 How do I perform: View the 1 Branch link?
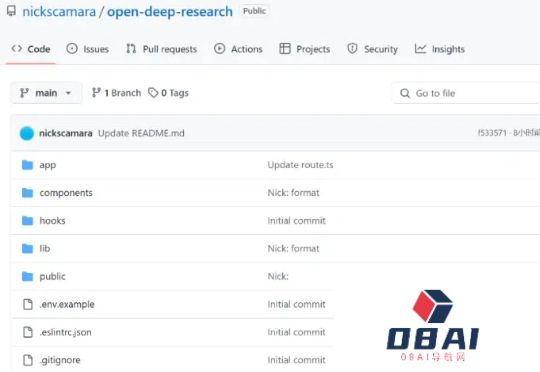[x=116, y=93]
